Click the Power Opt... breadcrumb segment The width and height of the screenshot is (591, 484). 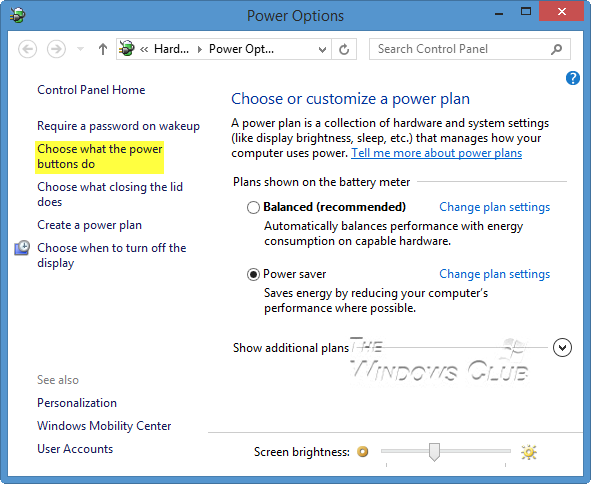point(242,49)
